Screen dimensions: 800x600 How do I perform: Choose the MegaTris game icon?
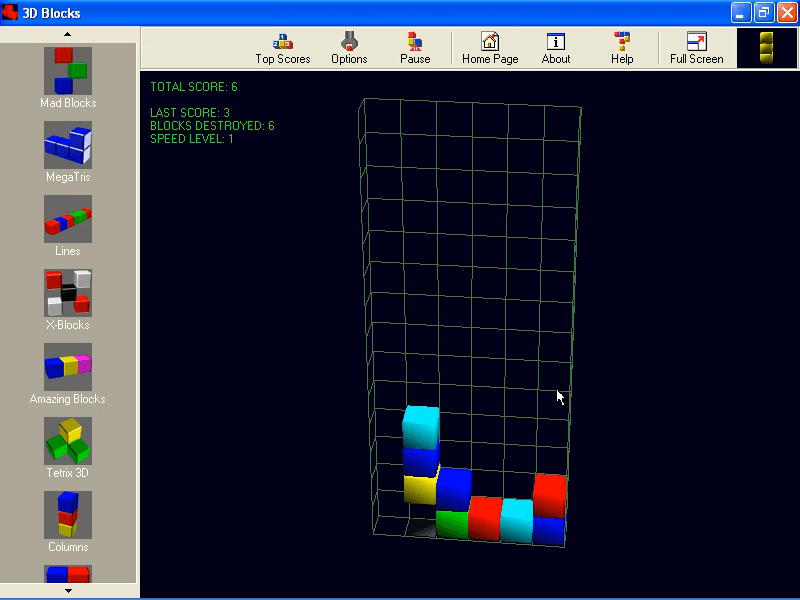[x=68, y=145]
